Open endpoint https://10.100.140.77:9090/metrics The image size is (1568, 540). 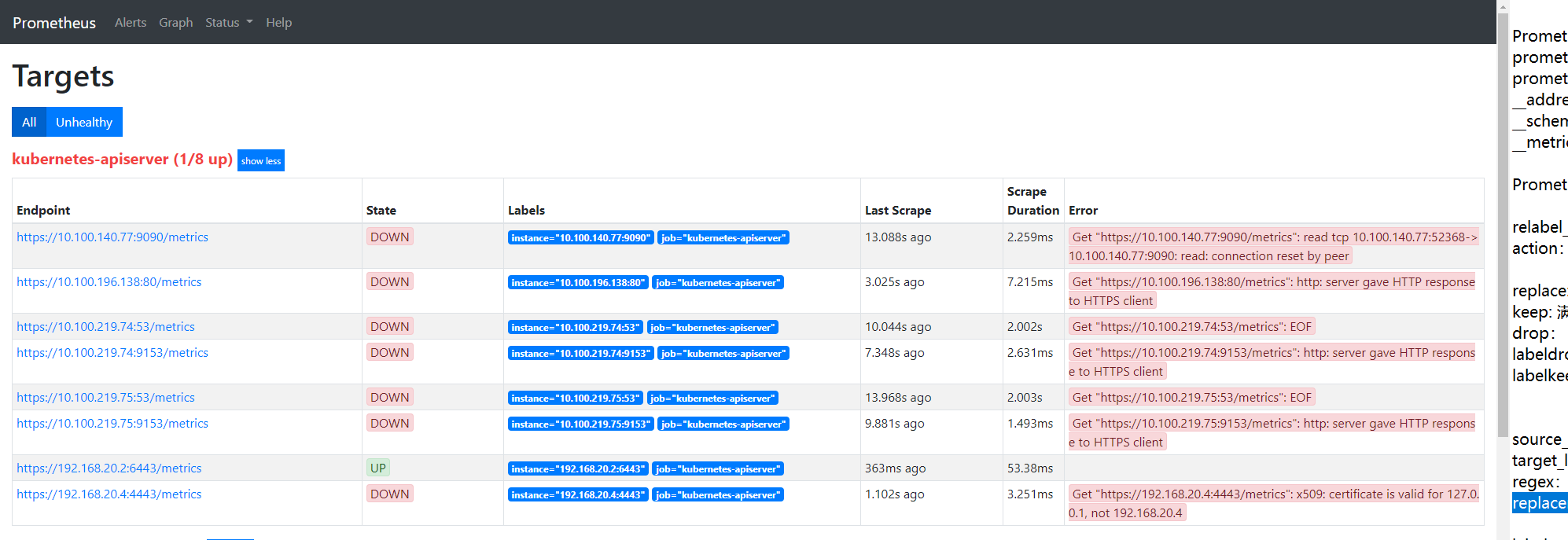(112, 237)
